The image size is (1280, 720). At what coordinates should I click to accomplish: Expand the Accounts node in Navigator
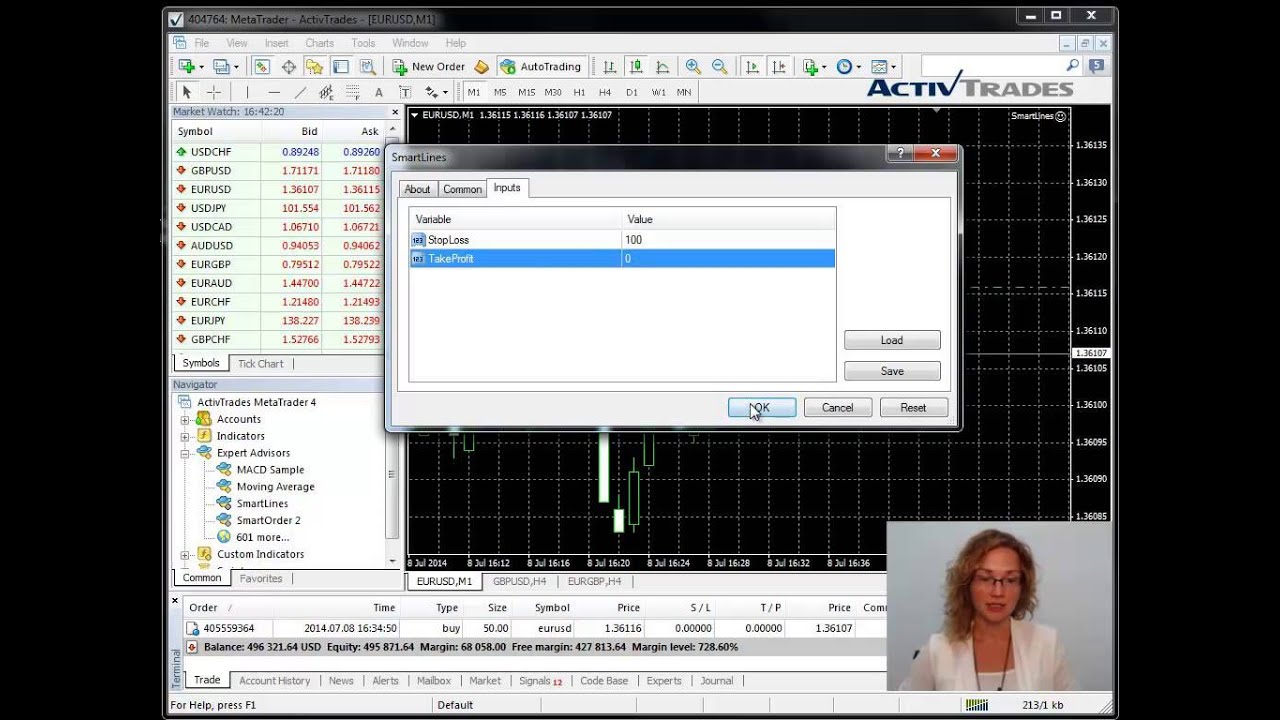pyautogui.click(x=185, y=420)
